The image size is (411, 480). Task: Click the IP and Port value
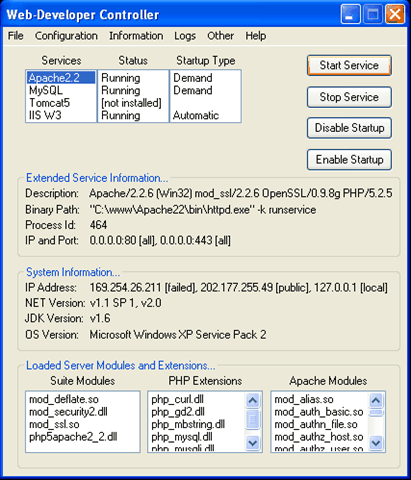160,240
